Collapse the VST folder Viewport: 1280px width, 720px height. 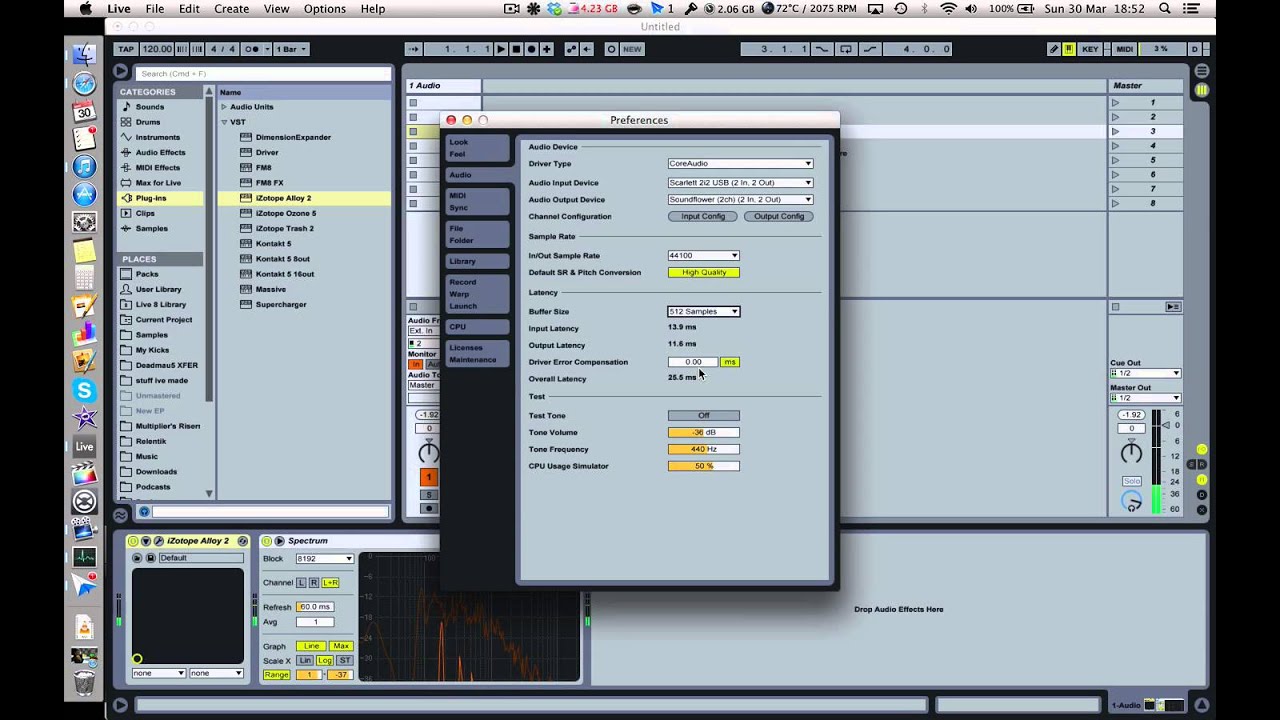pos(224,122)
